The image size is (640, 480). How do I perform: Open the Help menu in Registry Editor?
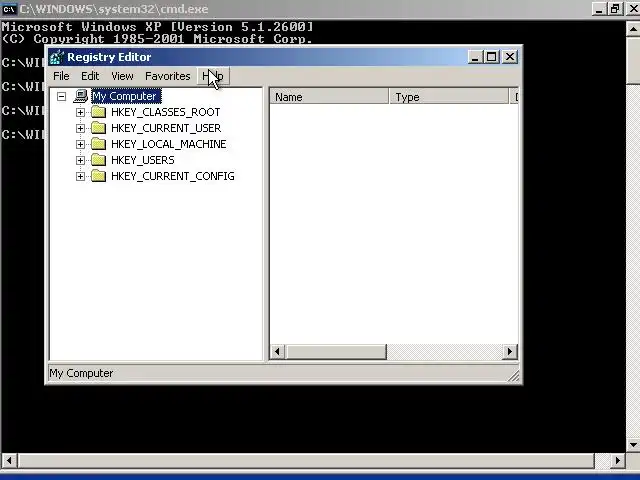(213, 76)
